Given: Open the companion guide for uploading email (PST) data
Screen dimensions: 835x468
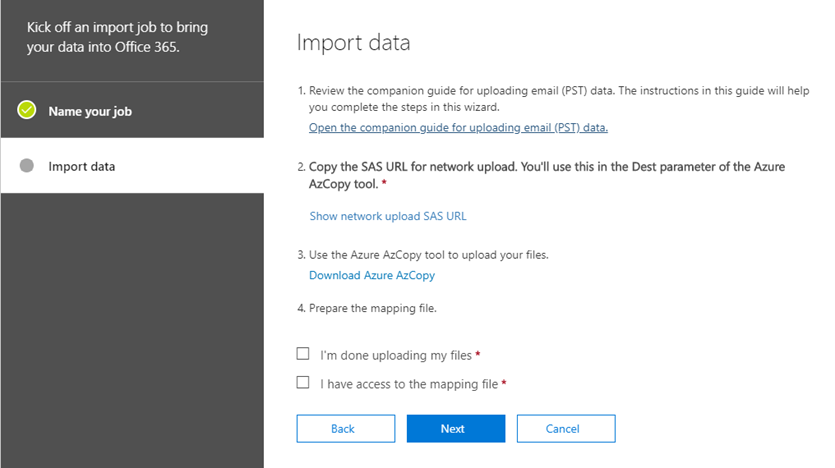Looking at the screenshot, I should click(458, 128).
